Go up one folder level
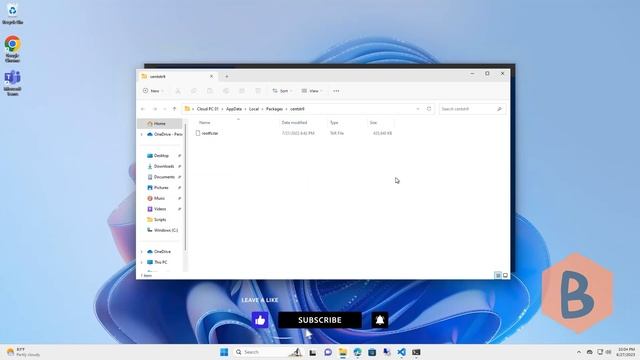Screen dimensions: 640x360 (175, 109)
